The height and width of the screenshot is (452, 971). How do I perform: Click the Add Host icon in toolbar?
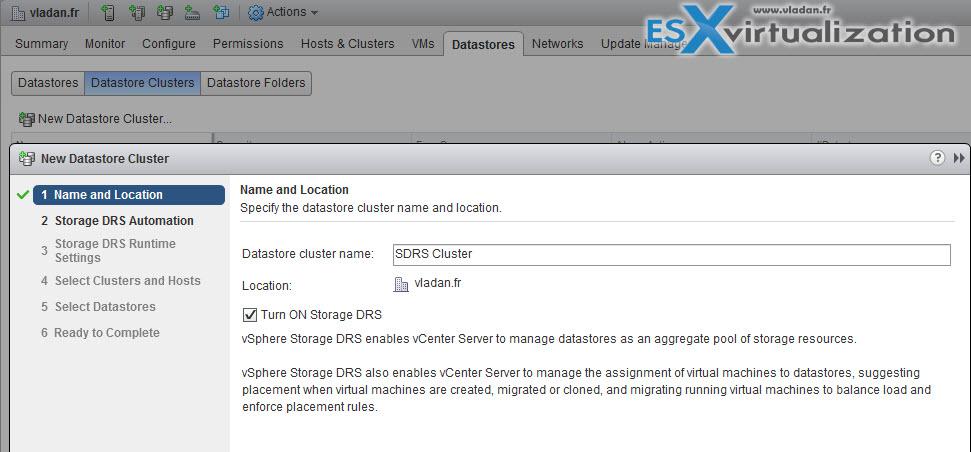click(x=108, y=12)
